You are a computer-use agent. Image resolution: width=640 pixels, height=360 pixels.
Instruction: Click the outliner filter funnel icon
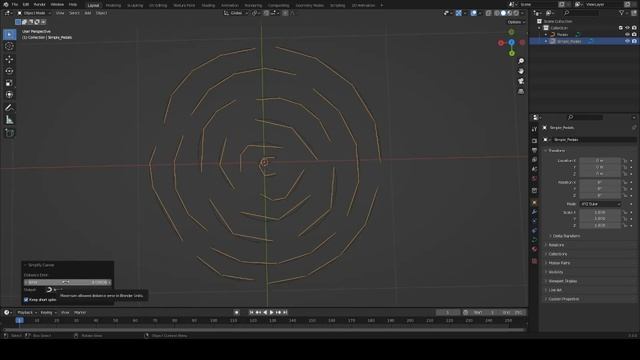(x=622, y=13)
